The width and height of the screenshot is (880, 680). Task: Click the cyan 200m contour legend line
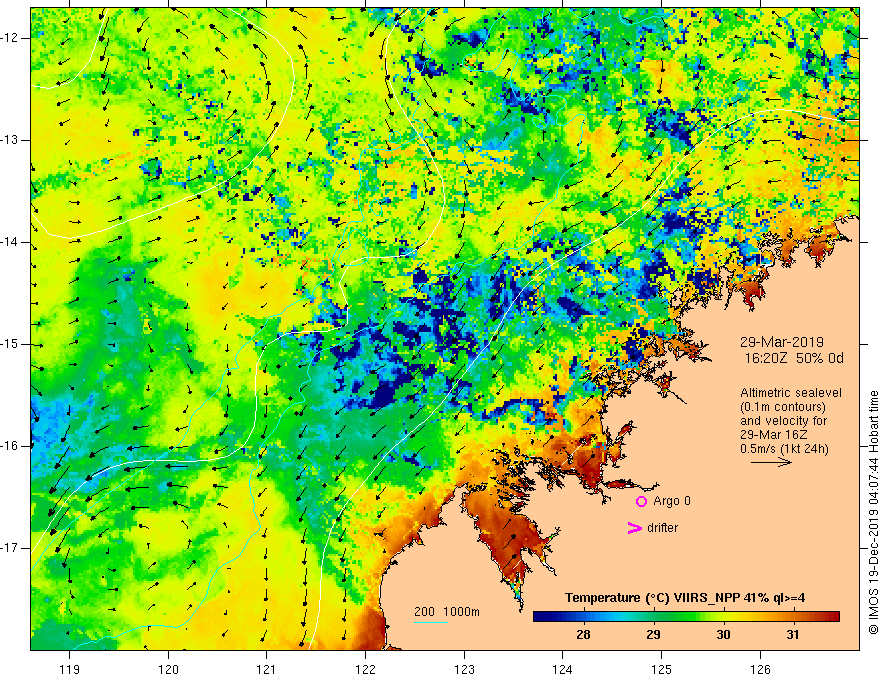click(x=430, y=622)
